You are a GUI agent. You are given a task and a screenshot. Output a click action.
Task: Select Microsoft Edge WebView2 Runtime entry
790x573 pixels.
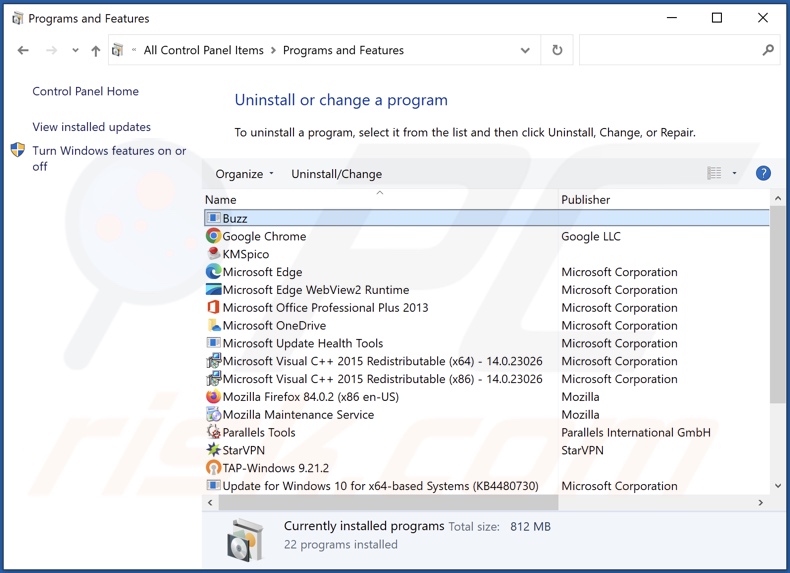click(x=316, y=290)
